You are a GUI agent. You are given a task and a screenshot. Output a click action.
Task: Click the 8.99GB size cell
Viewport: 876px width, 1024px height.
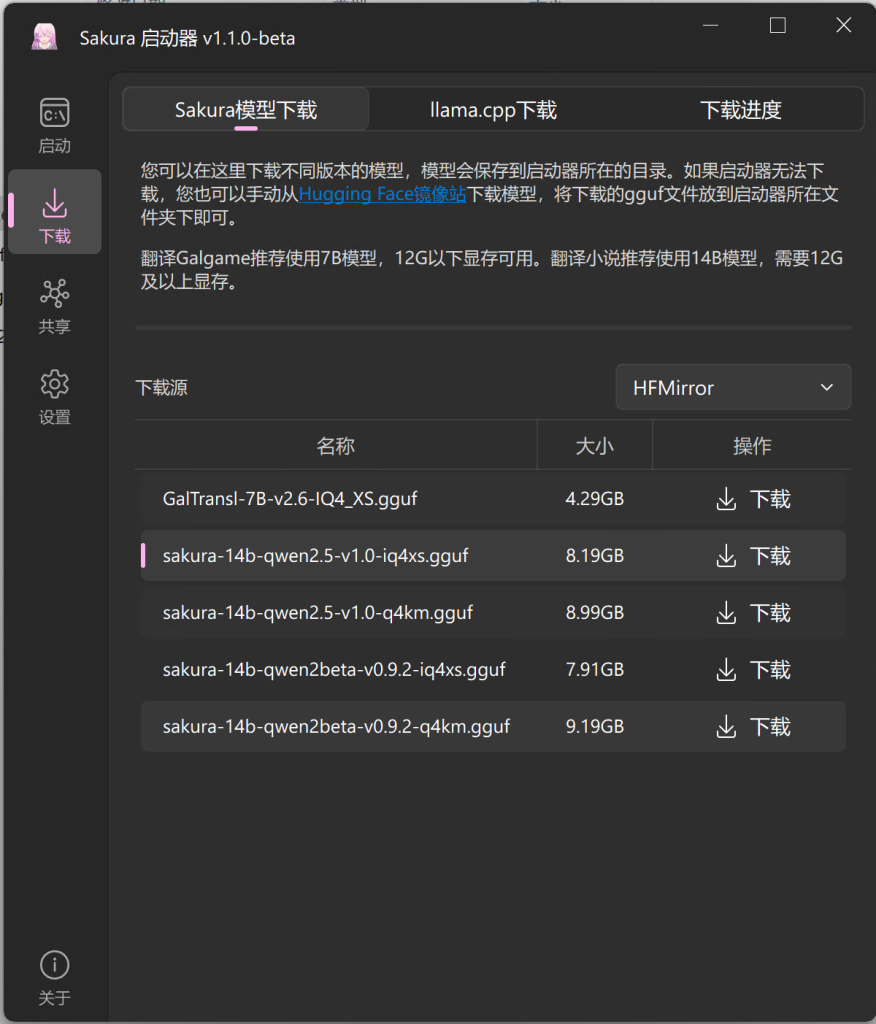click(x=594, y=613)
